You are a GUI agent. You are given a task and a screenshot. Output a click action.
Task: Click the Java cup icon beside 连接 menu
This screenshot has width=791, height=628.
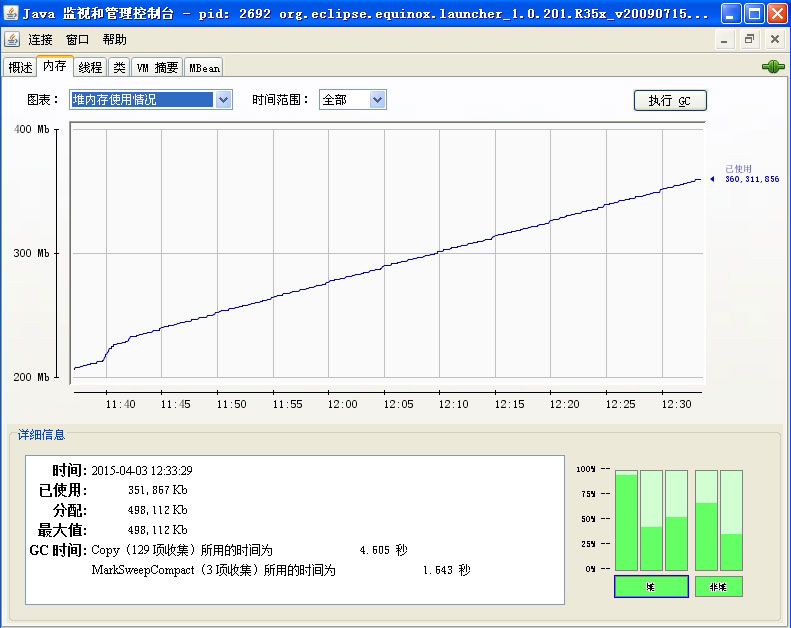coord(12,39)
